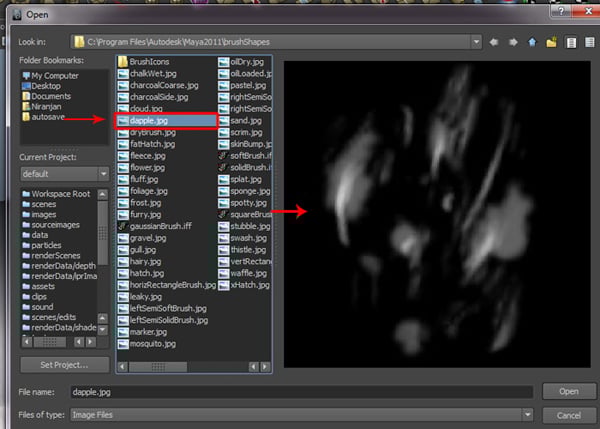Select pastel.jpg file
The height and width of the screenshot is (429, 600).
242,85
